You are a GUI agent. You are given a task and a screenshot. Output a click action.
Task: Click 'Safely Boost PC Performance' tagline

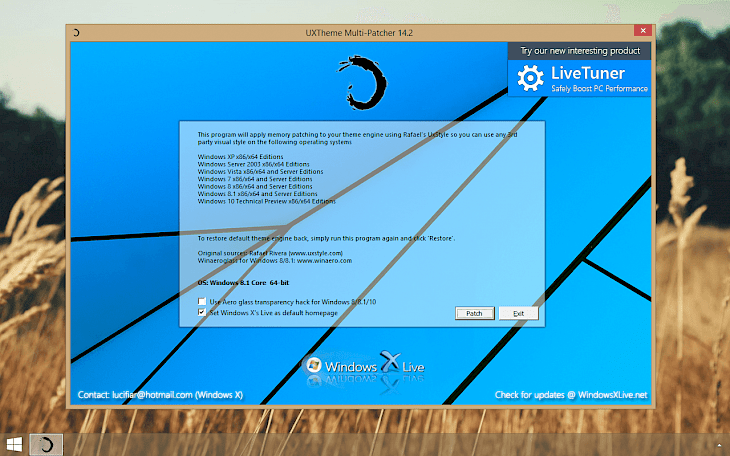tap(599, 88)
